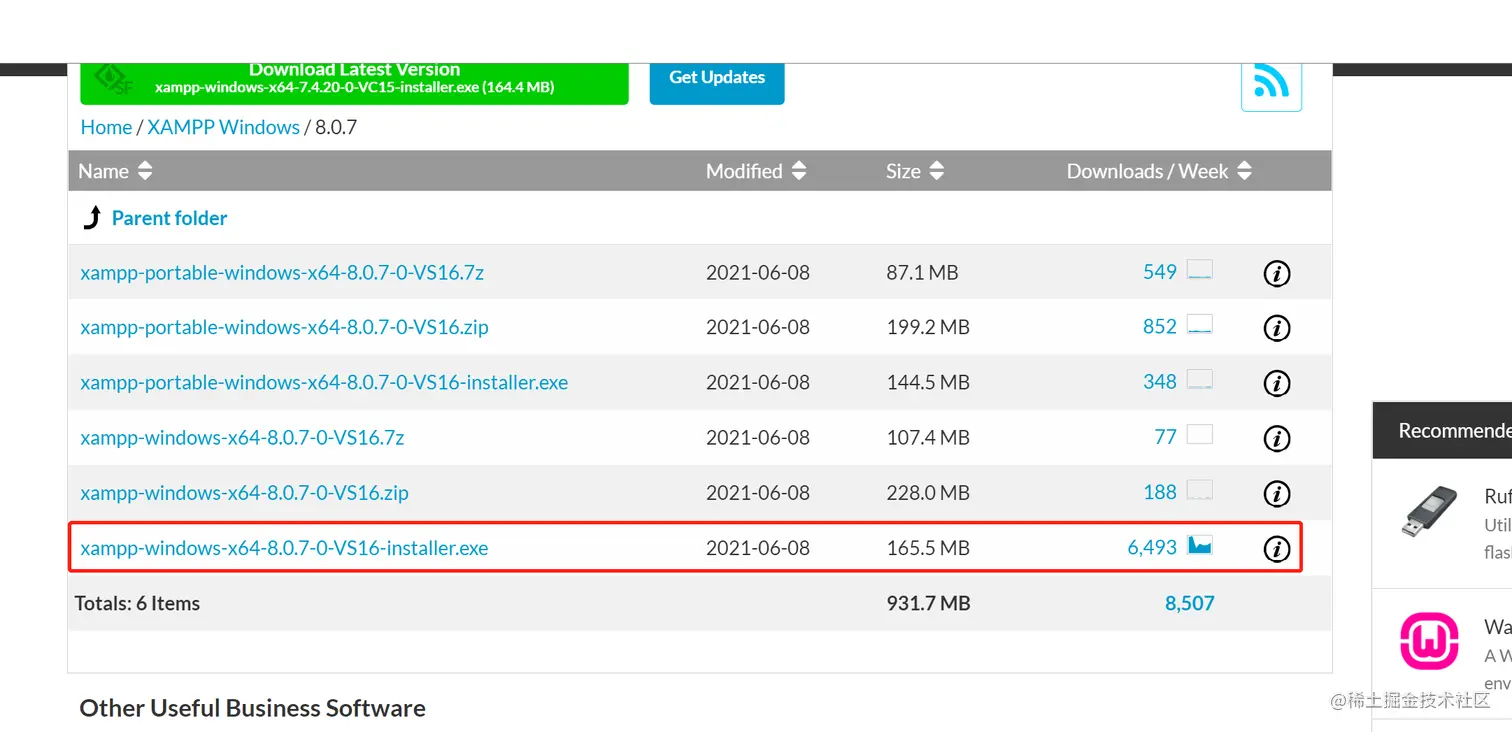Click the 348 weekly downloads count

point(1160,382)
